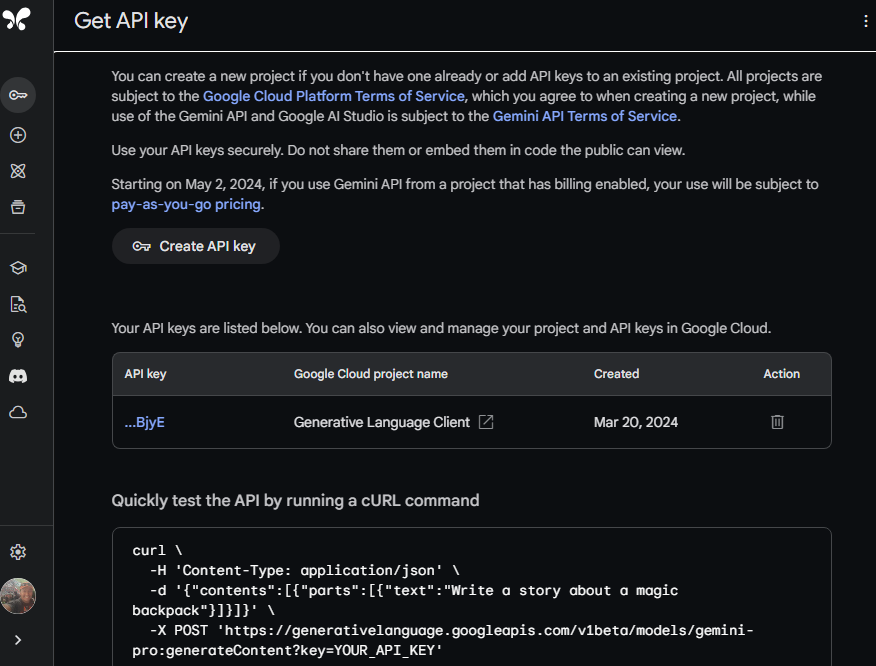Open the cloud icon in sidebar
Viewport: 876px width, 666px height.
tap(18, 412)
